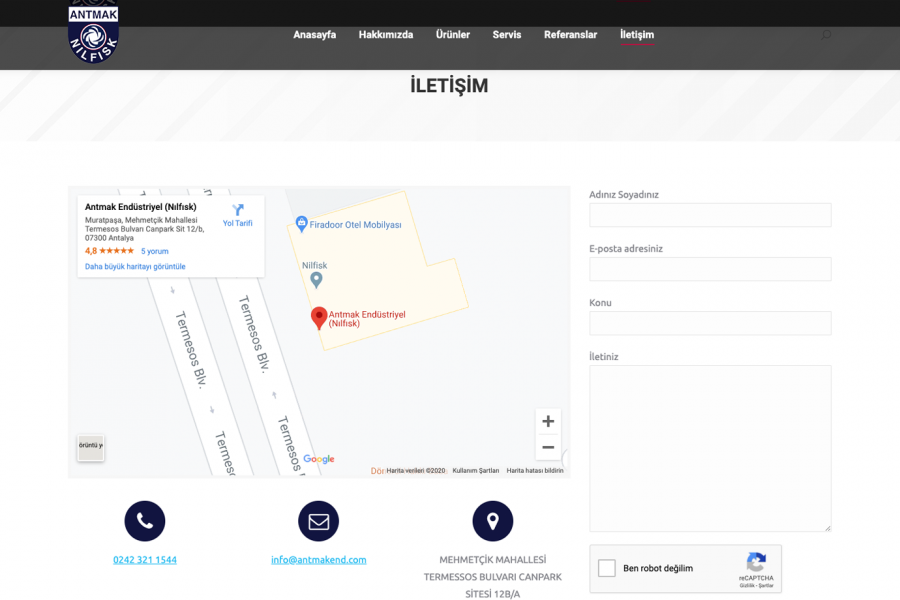Zoom out on the map

[548, 447]
